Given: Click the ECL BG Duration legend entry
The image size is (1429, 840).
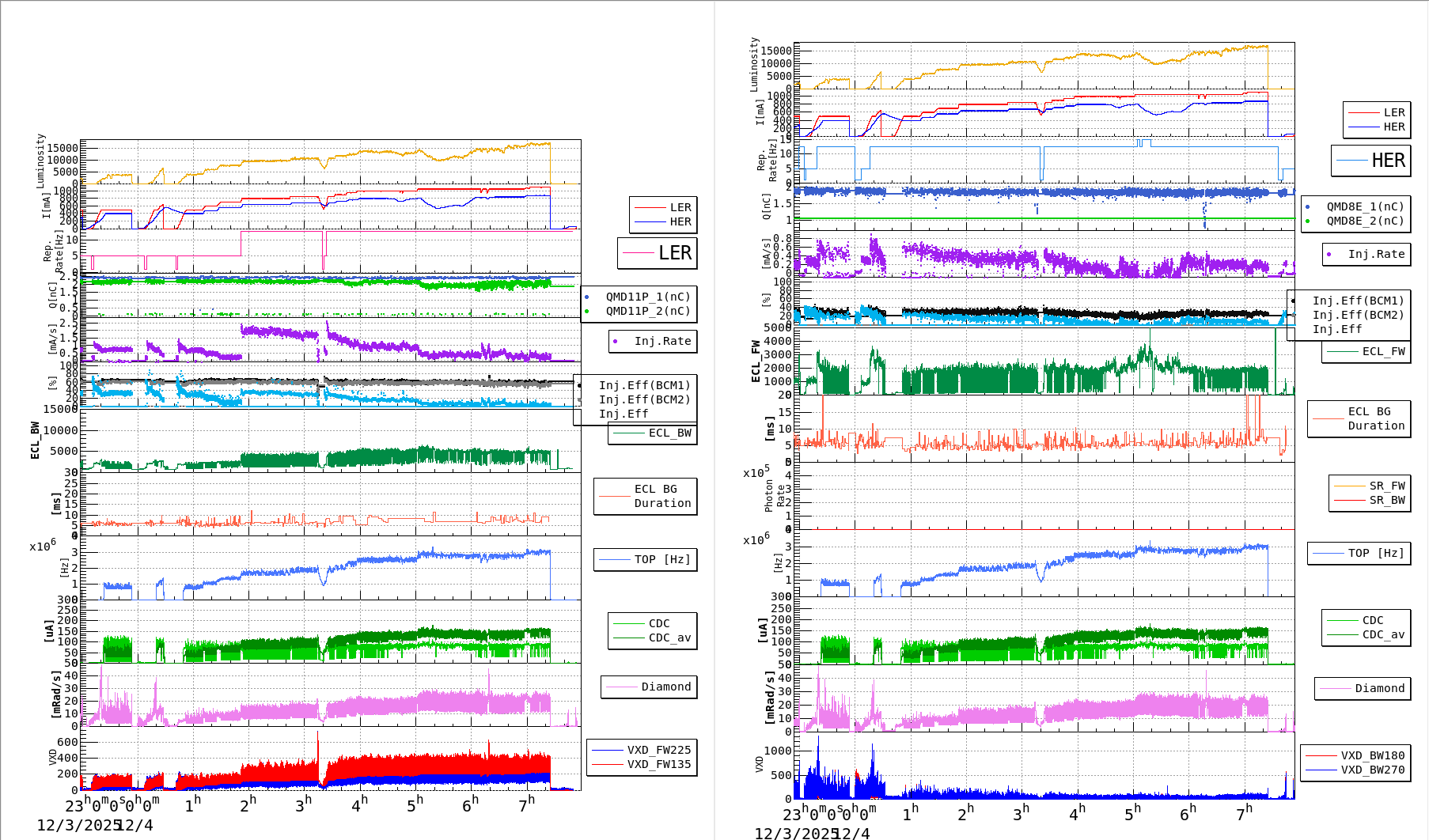Looking at the screenshot, I should [646, 497].
